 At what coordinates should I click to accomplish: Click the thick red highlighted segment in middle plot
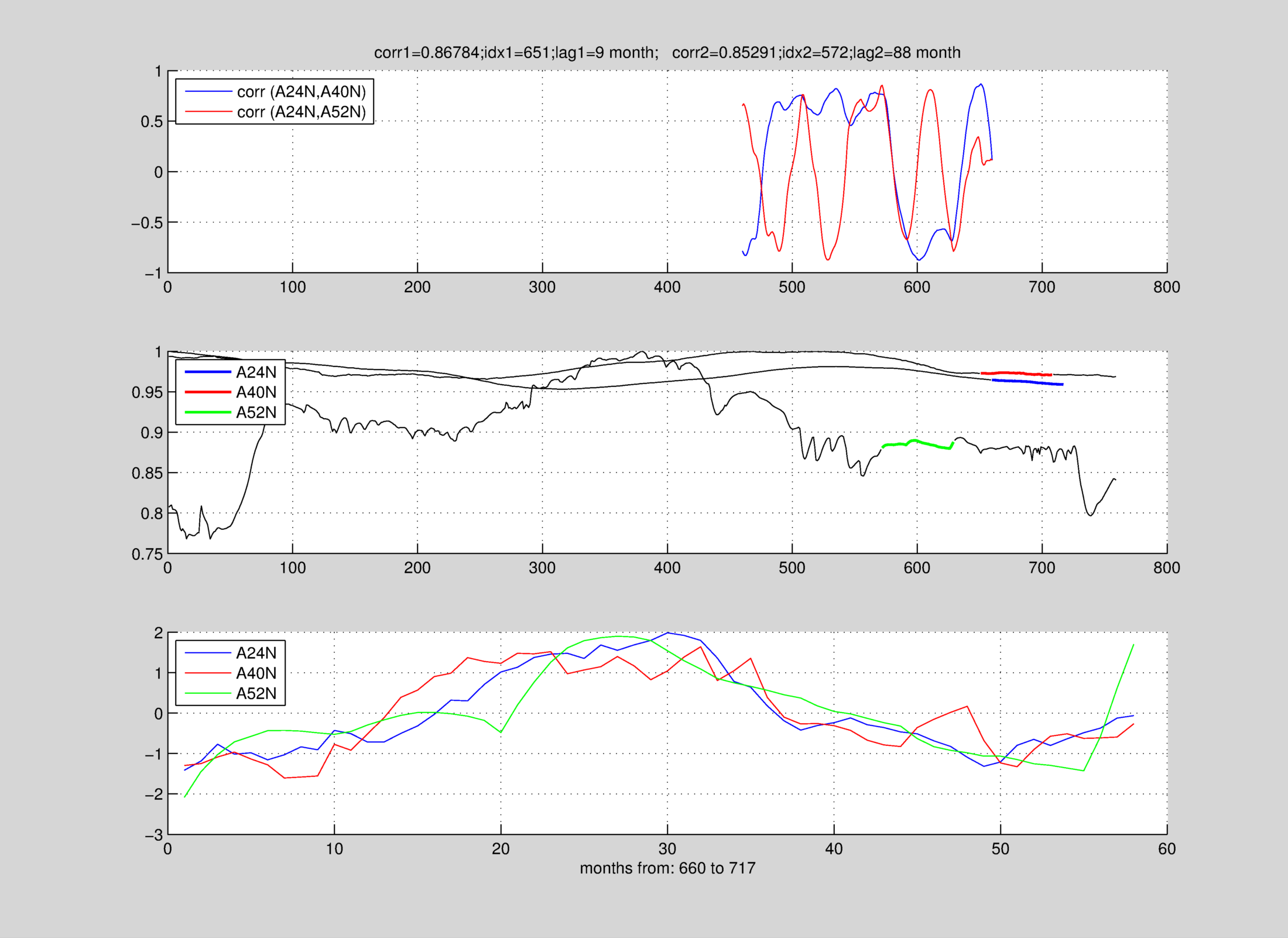tap(1016, 374)
